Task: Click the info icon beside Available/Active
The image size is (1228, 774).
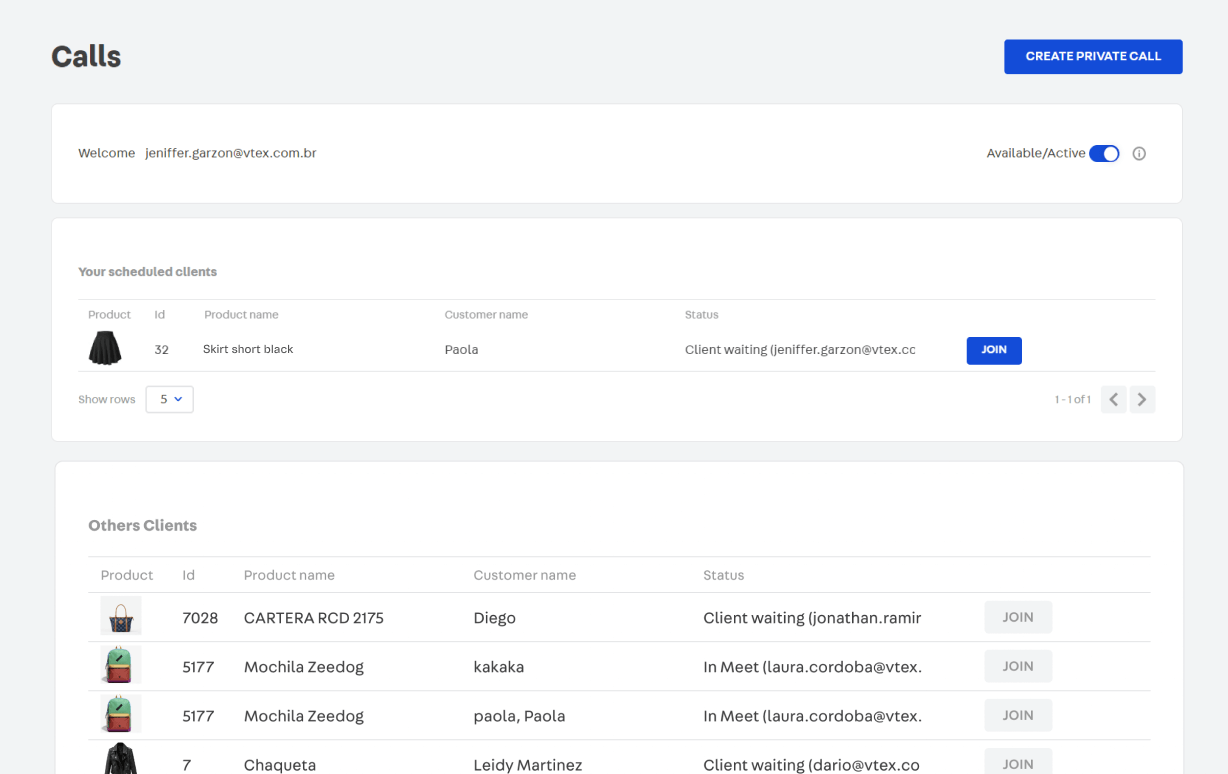Action: pyautogui.click(x=1138, y=154)
